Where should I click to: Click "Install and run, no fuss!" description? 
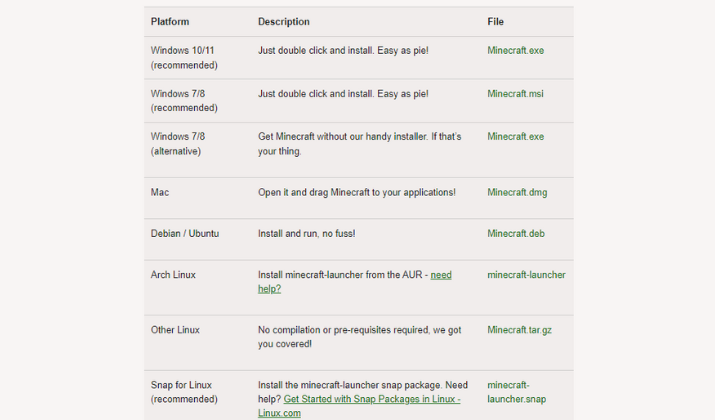pos(306,233)
